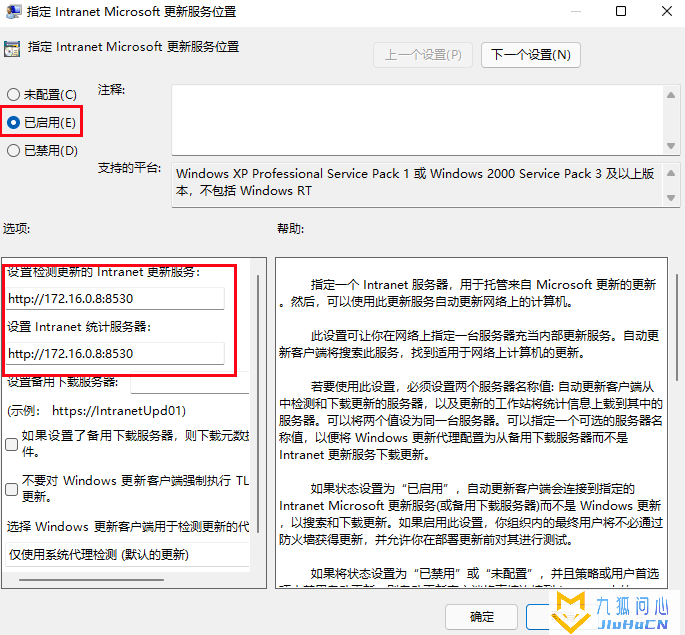Viewport: 685px width, 635px height.
Task: Click the title bar application icon
Action: click(x=14, y=12)
